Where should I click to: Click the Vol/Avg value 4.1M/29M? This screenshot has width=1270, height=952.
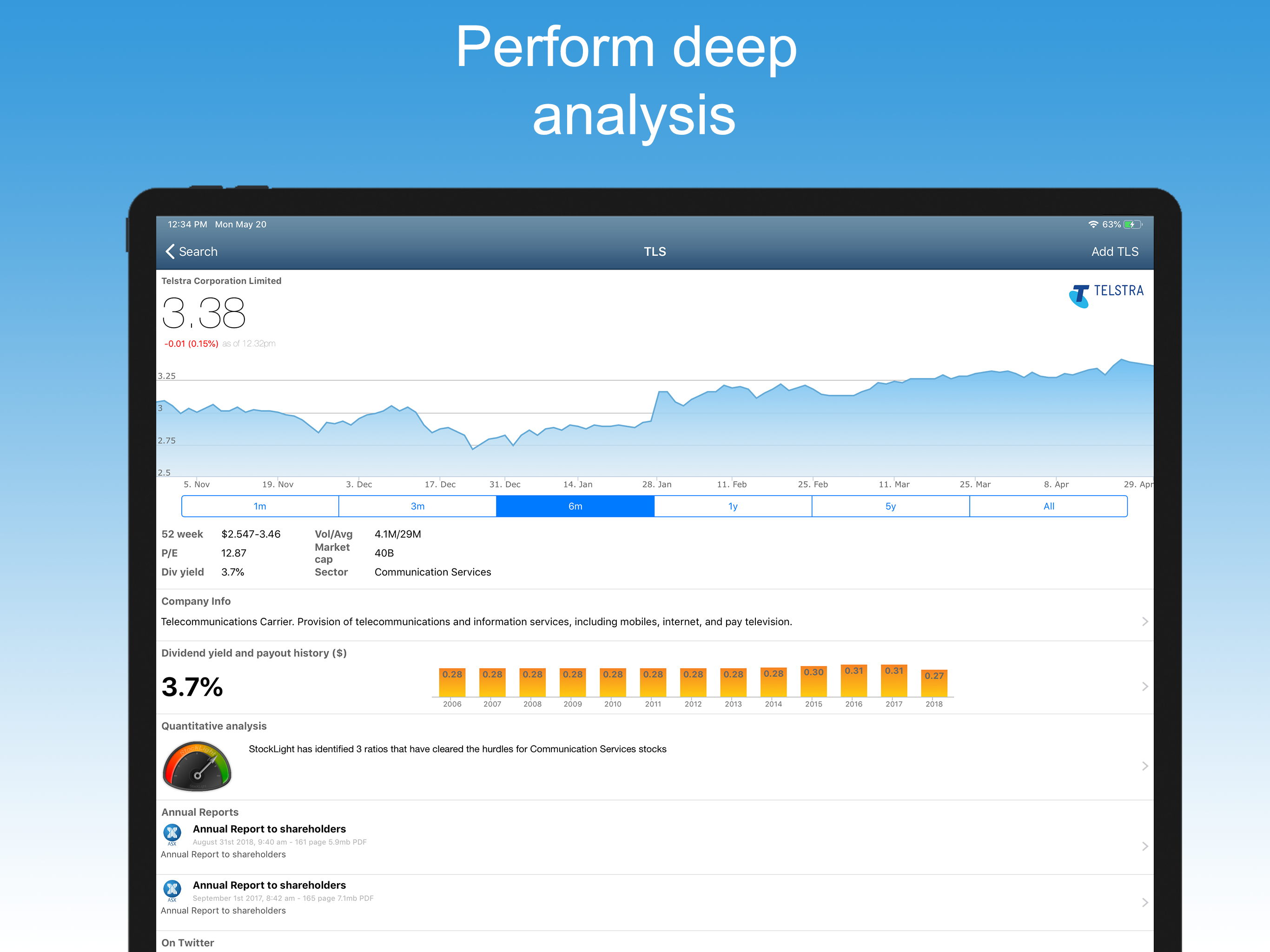(397, 534)
